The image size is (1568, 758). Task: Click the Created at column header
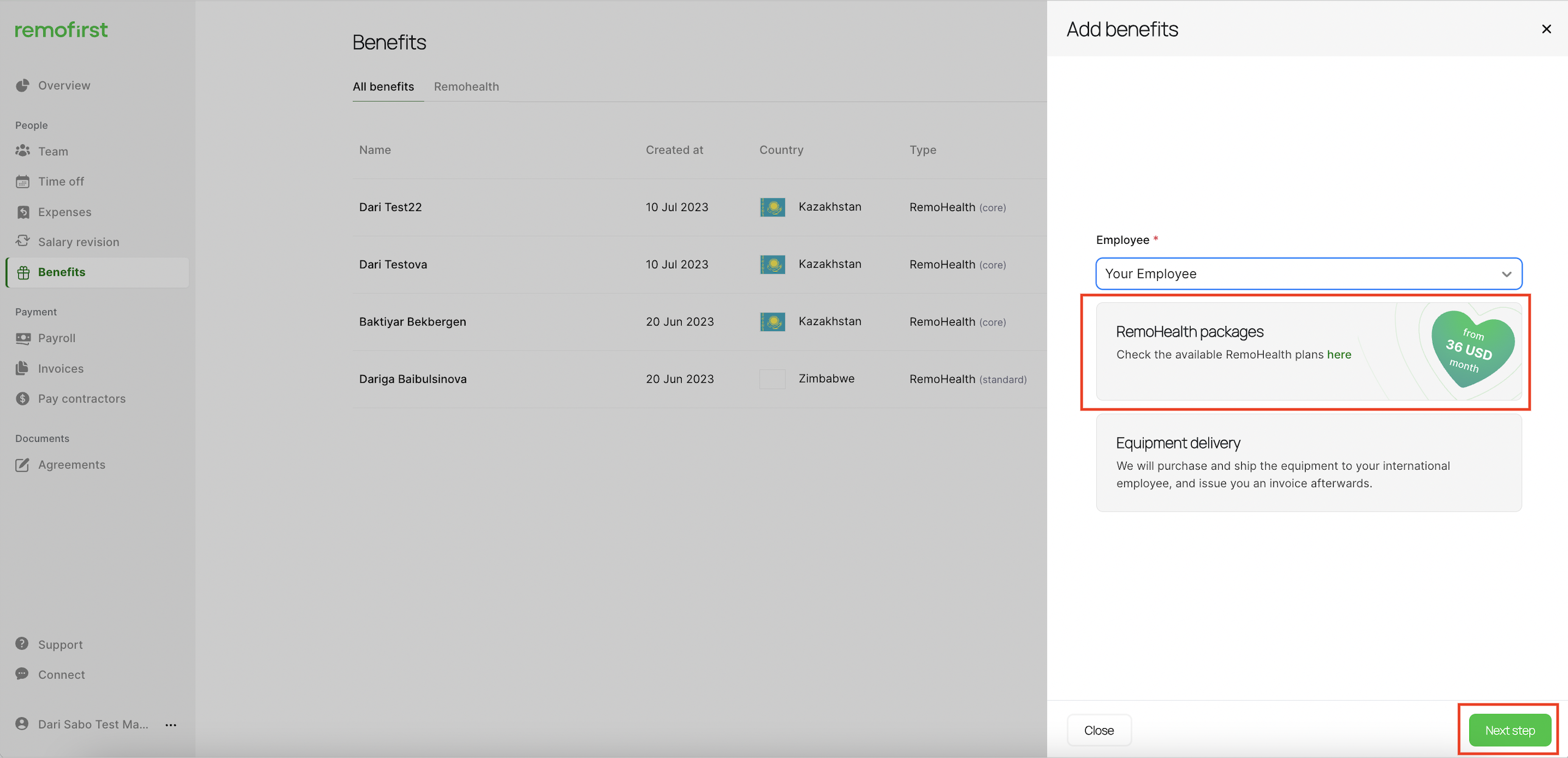point(674,150)
